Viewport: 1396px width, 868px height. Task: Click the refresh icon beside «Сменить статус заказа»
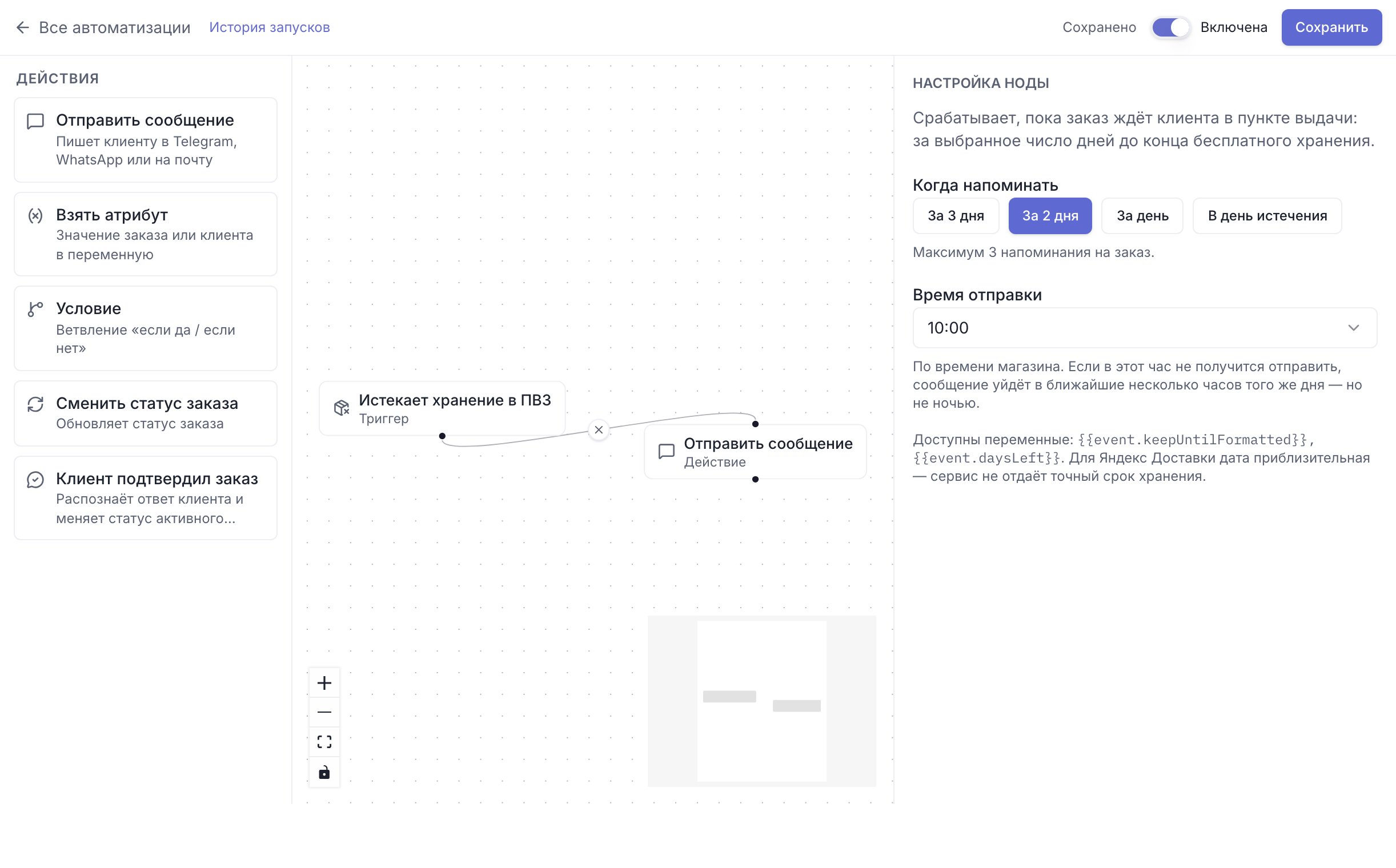click(x=35, y=404)
